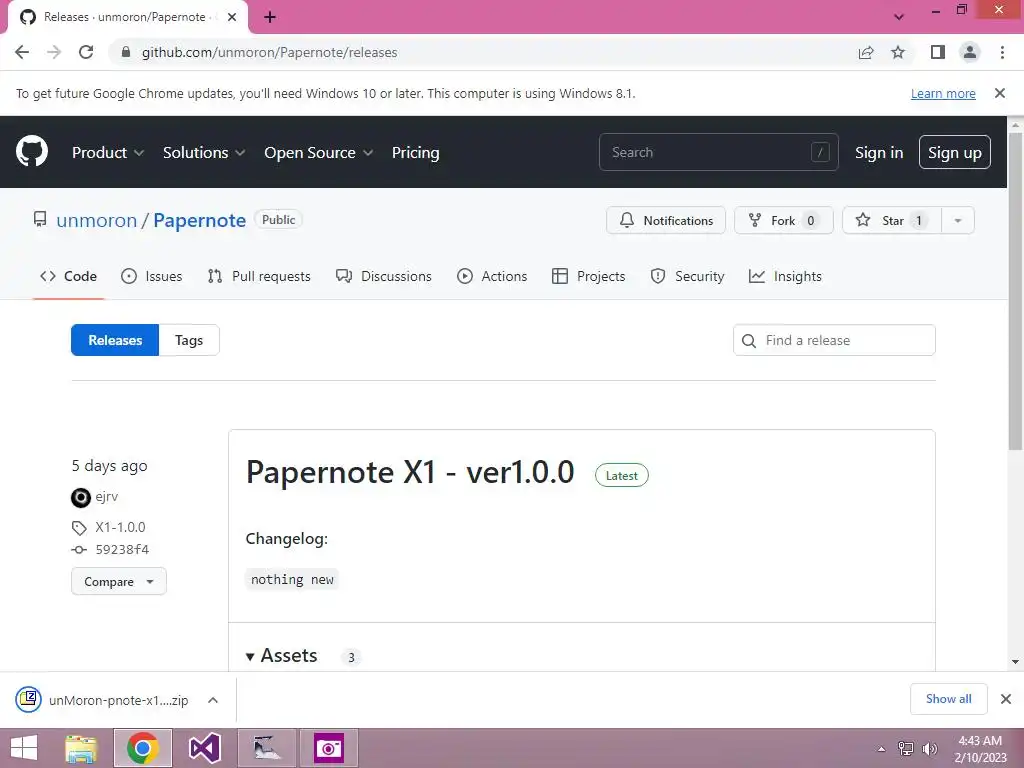Image resolution: width=1024 pixels, height=768 pixels.
Task: Click the GitHub octocat logo
Action: pos(32,152)
